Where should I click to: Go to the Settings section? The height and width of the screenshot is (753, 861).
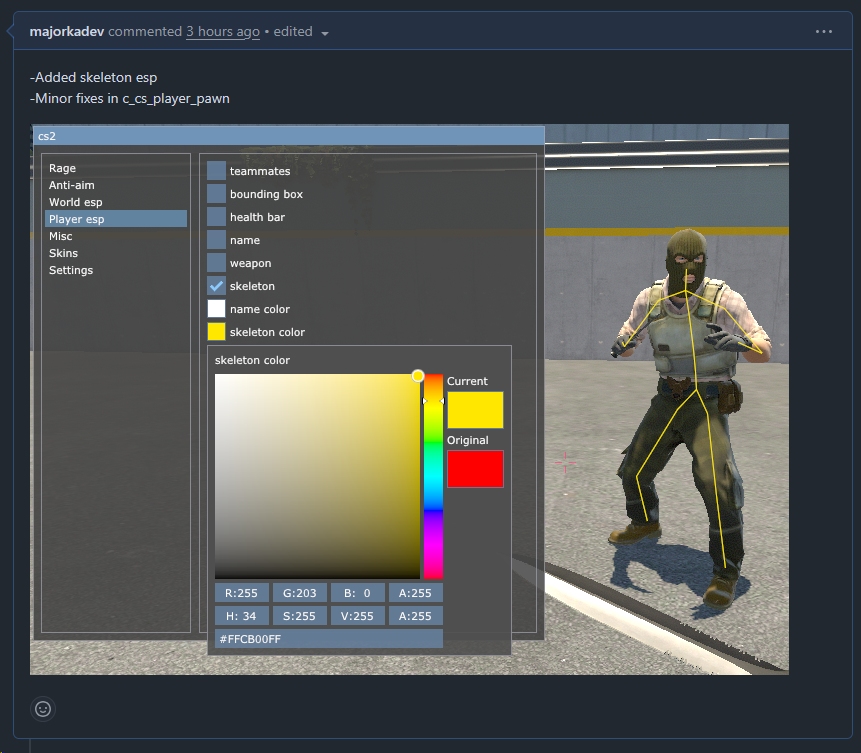(x=71, y=270)
